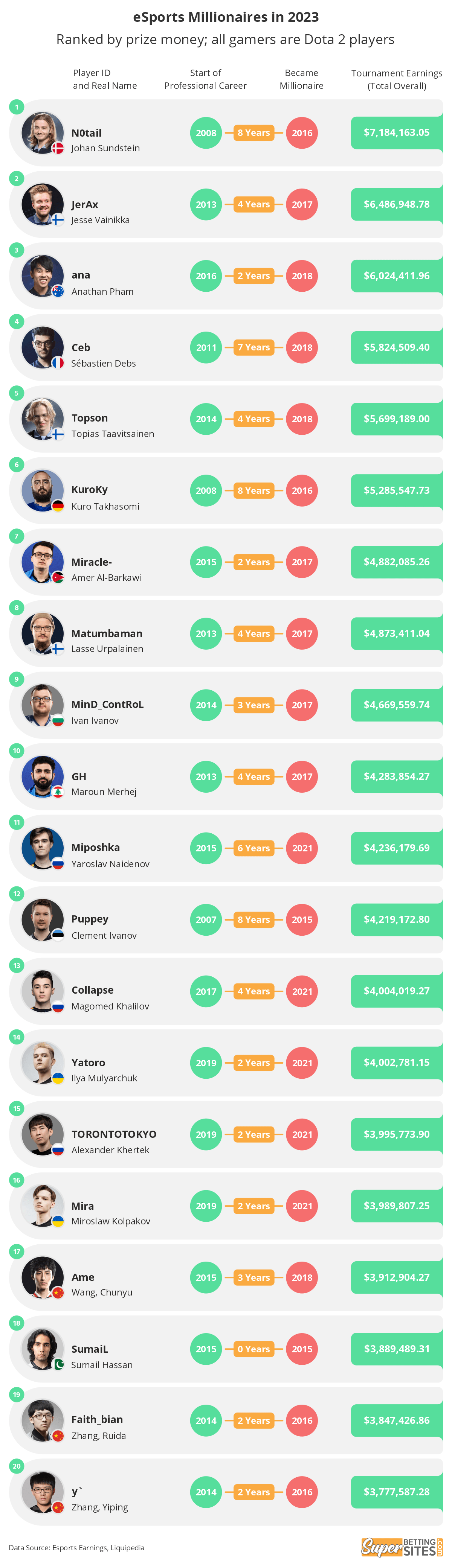Viewport: 452px width, 1568px height.
Task: Open Topson's player portrait
Action: (x=43, y=419)
